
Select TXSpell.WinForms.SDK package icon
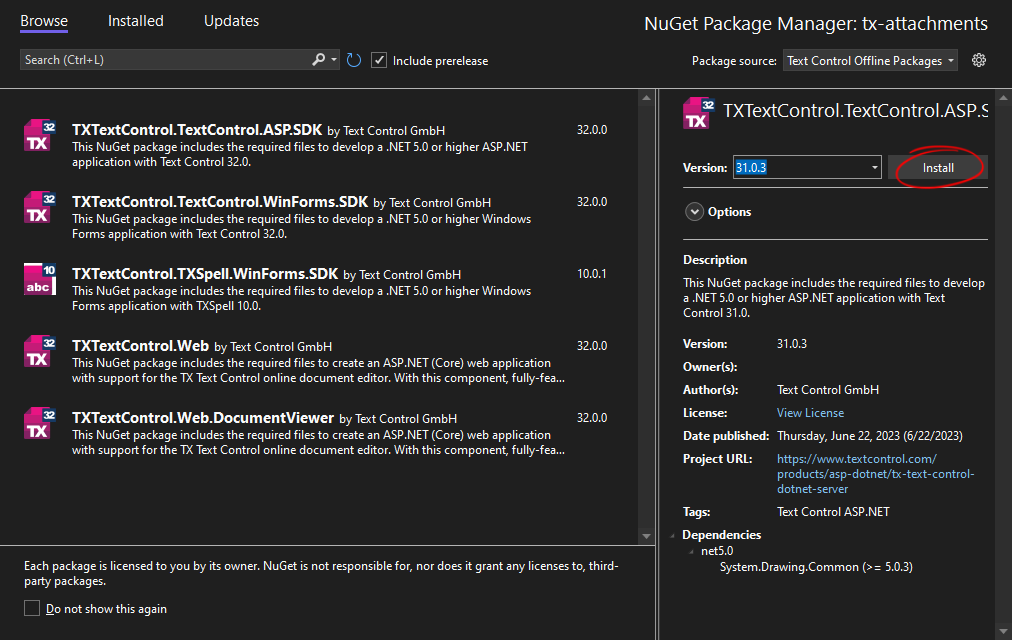[x=39, y=279]
